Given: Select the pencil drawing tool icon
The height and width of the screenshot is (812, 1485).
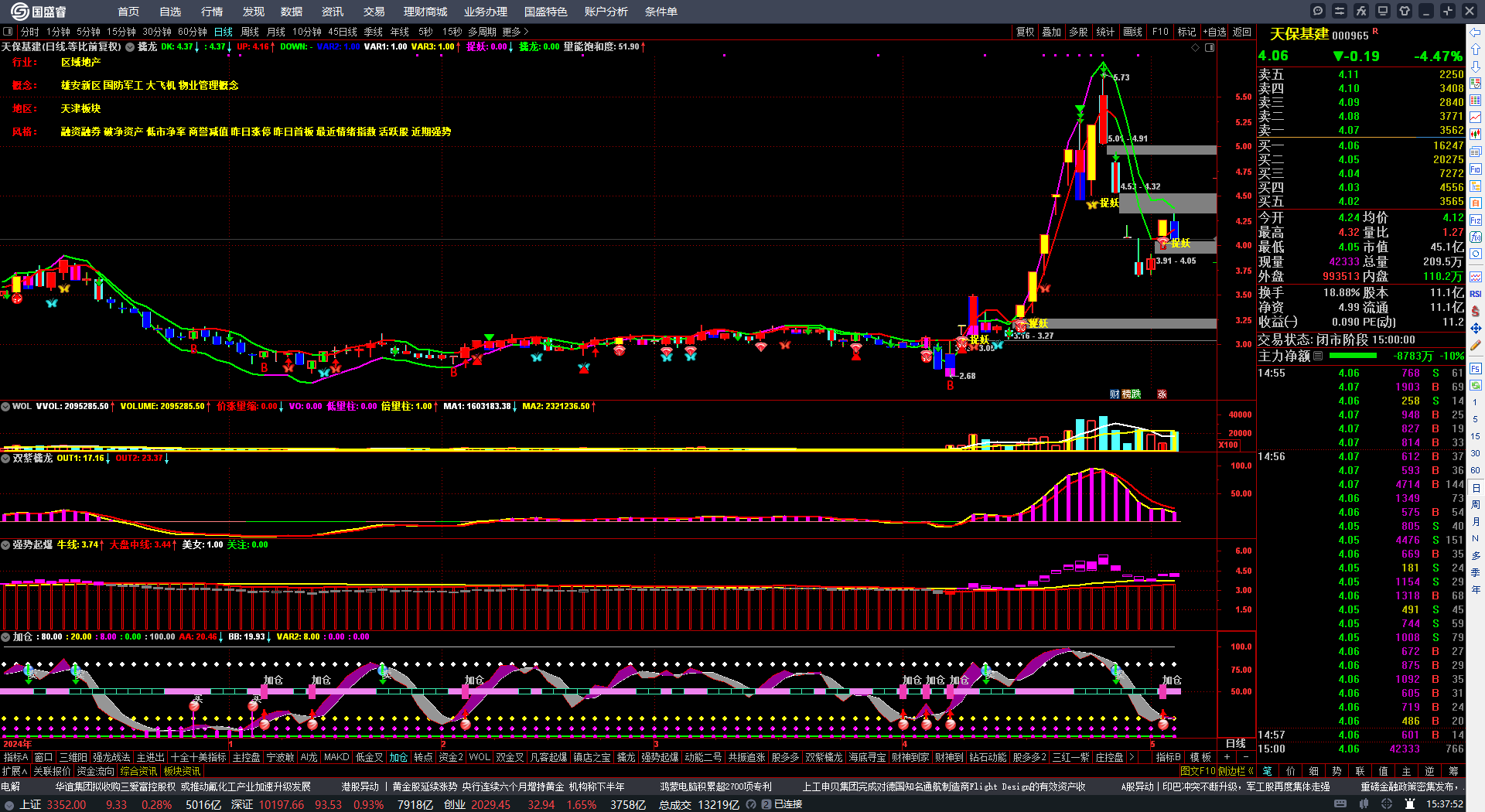Looking at the screenshot, I should [1476, 345].
